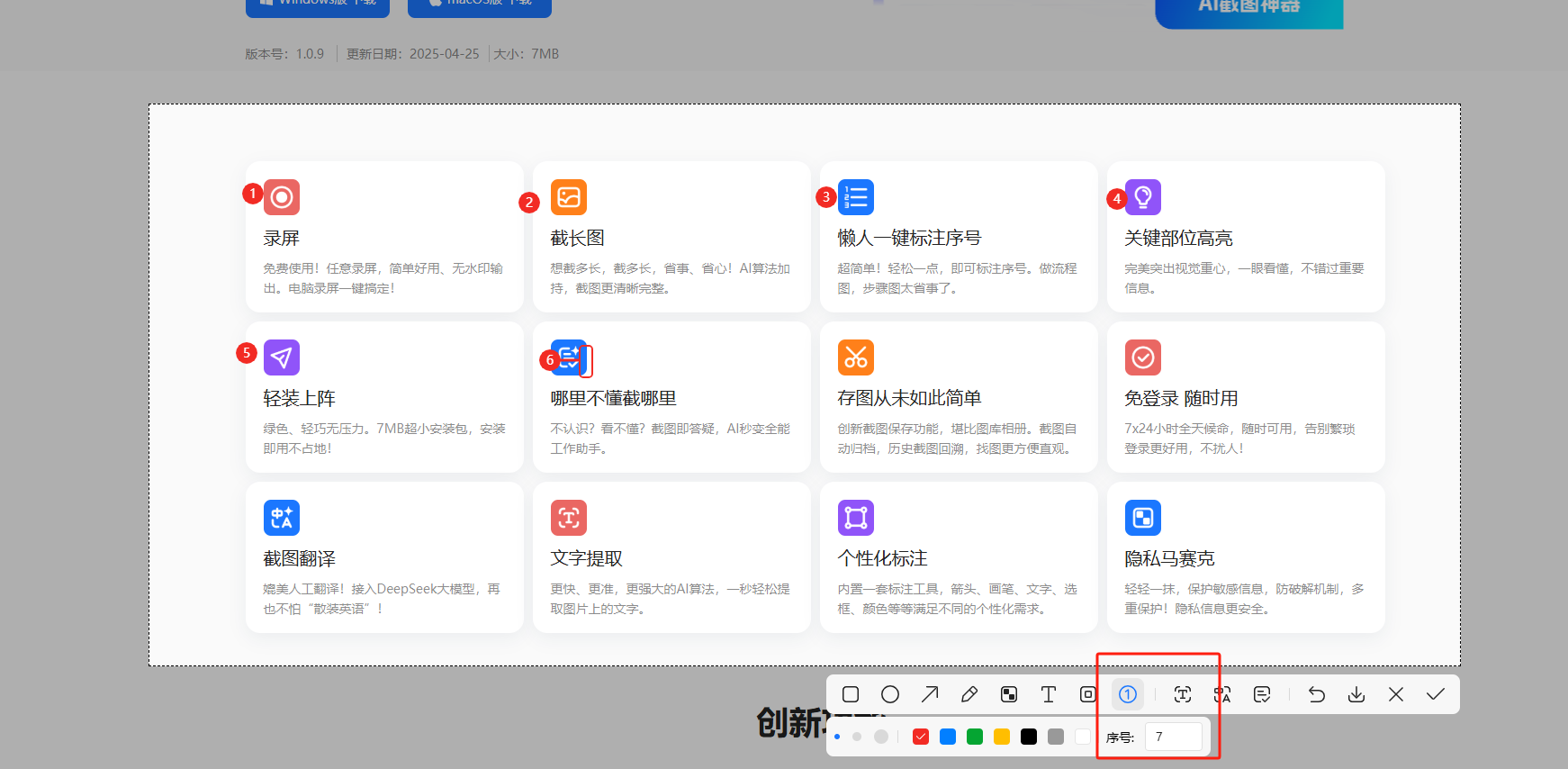Select the rectangle annotation tool

point(851,694)
